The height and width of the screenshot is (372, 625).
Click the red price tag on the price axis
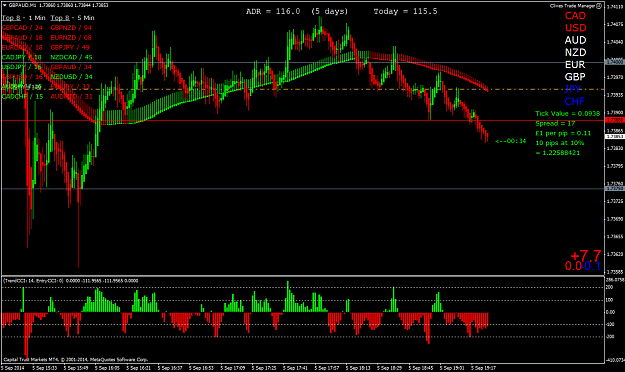(615, 120)
